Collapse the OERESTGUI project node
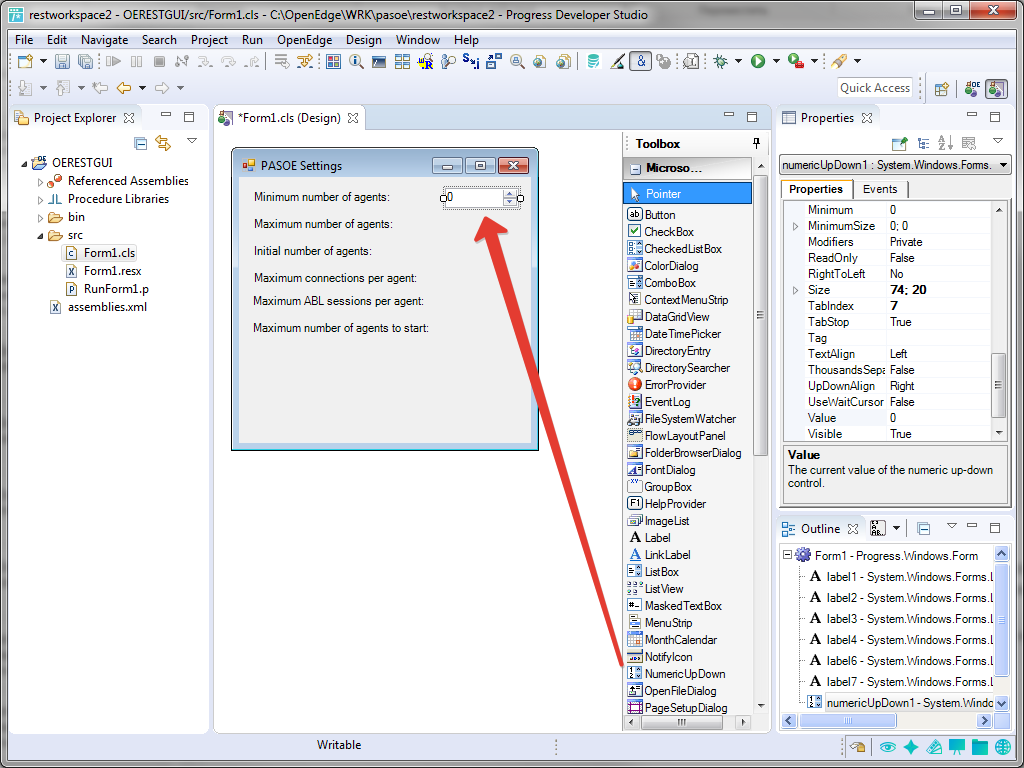The height and width of the screenshot is (768, 1024). [x=25, y=163]
